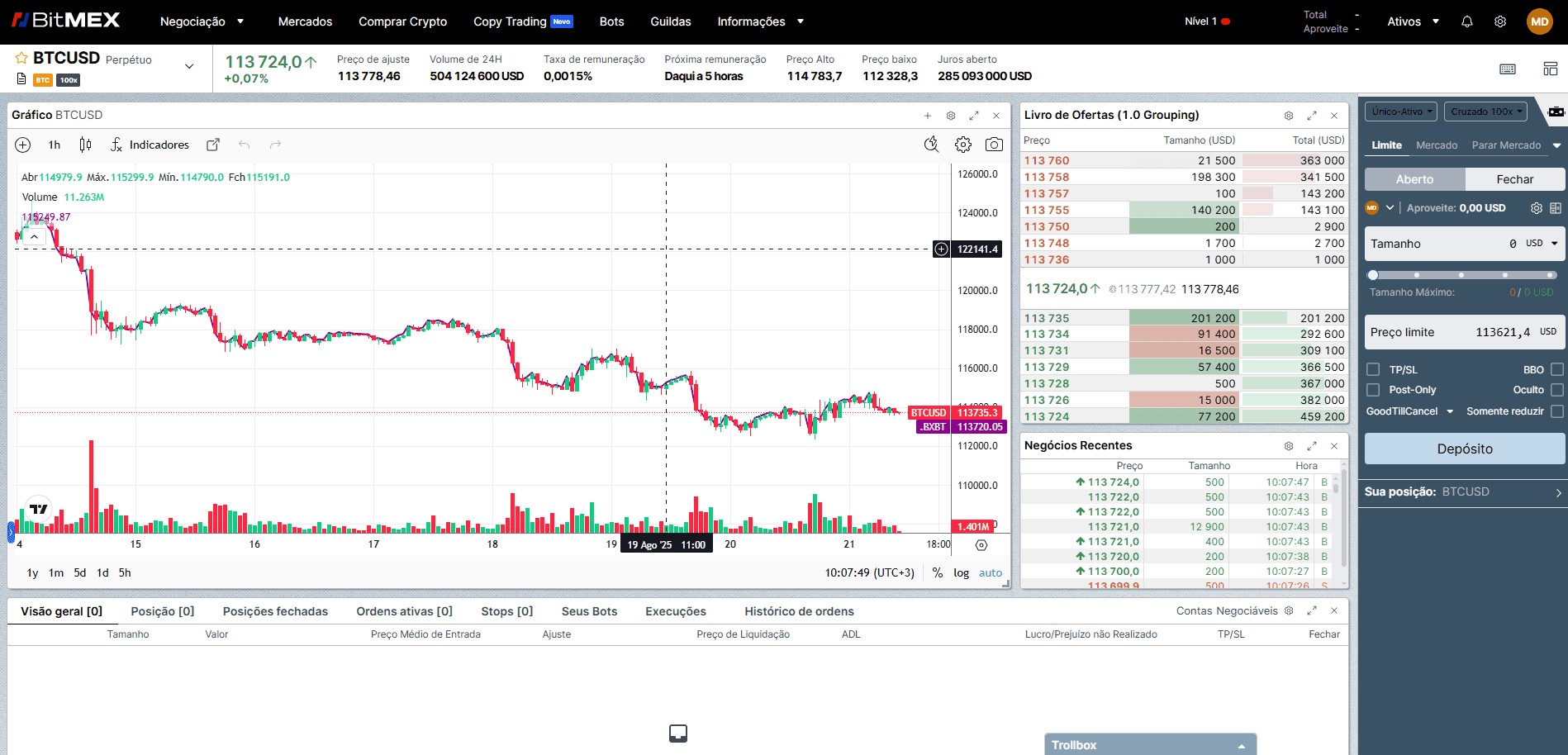
Task: Open controller icon above order form
Action: click(x=1556, y=112)
